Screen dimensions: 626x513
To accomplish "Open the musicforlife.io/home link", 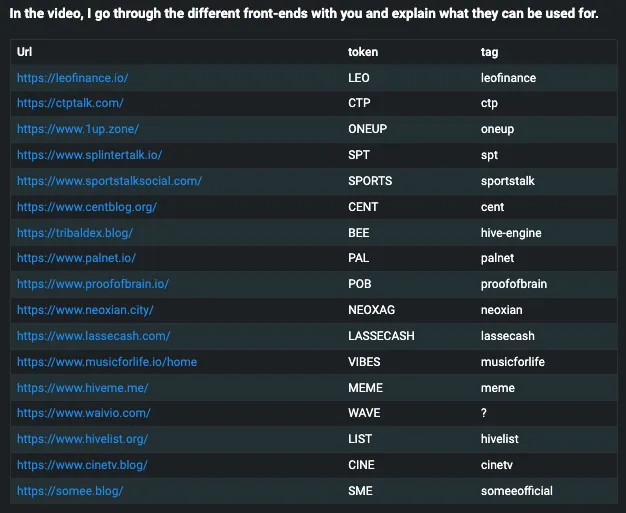I will point(107,362).
